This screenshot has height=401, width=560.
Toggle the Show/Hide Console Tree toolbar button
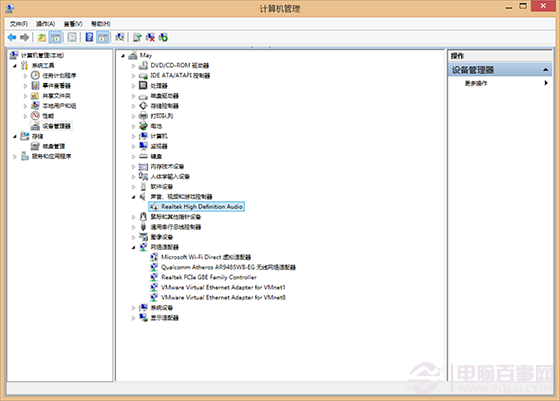point(55,37)
